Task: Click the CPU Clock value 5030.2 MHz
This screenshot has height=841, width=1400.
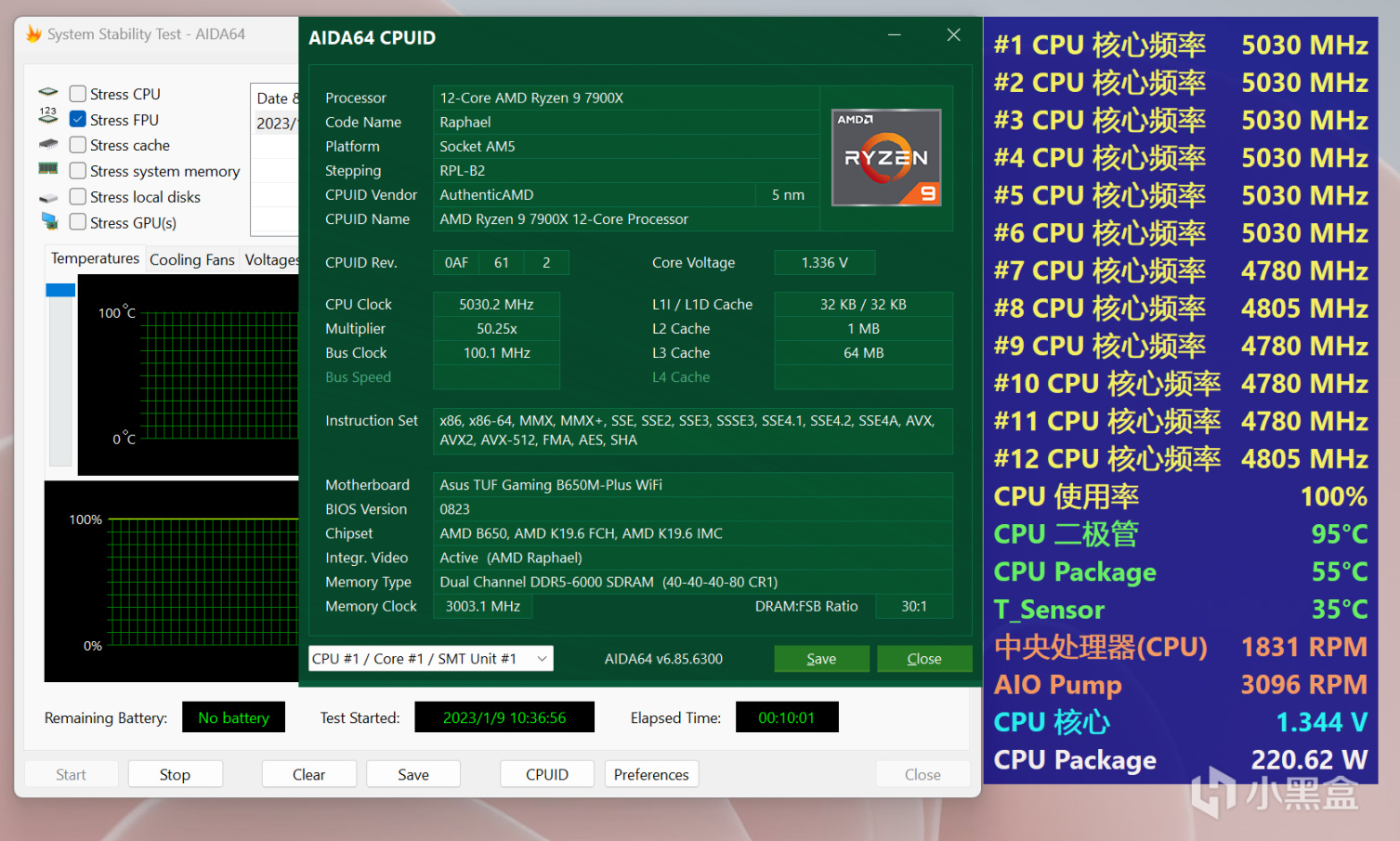Action: [x=497, y=304]
